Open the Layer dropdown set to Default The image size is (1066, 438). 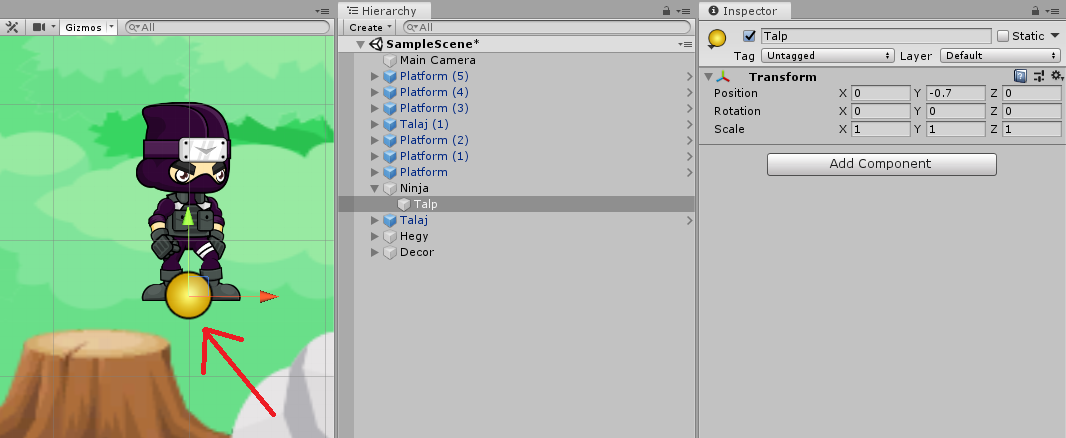point(1000,56)
